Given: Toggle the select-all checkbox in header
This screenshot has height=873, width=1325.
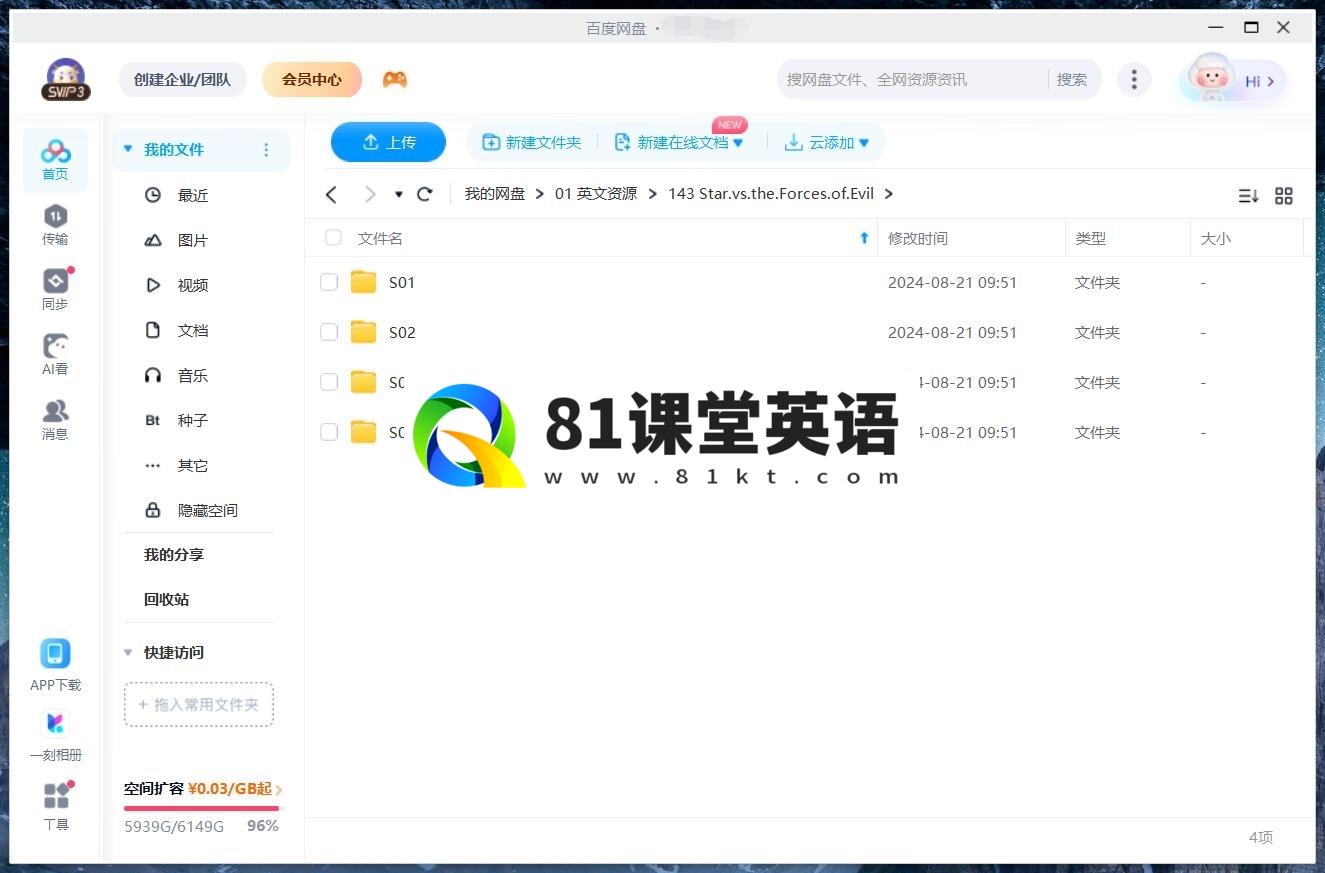Looking at the screenshot, I should 333,238.
